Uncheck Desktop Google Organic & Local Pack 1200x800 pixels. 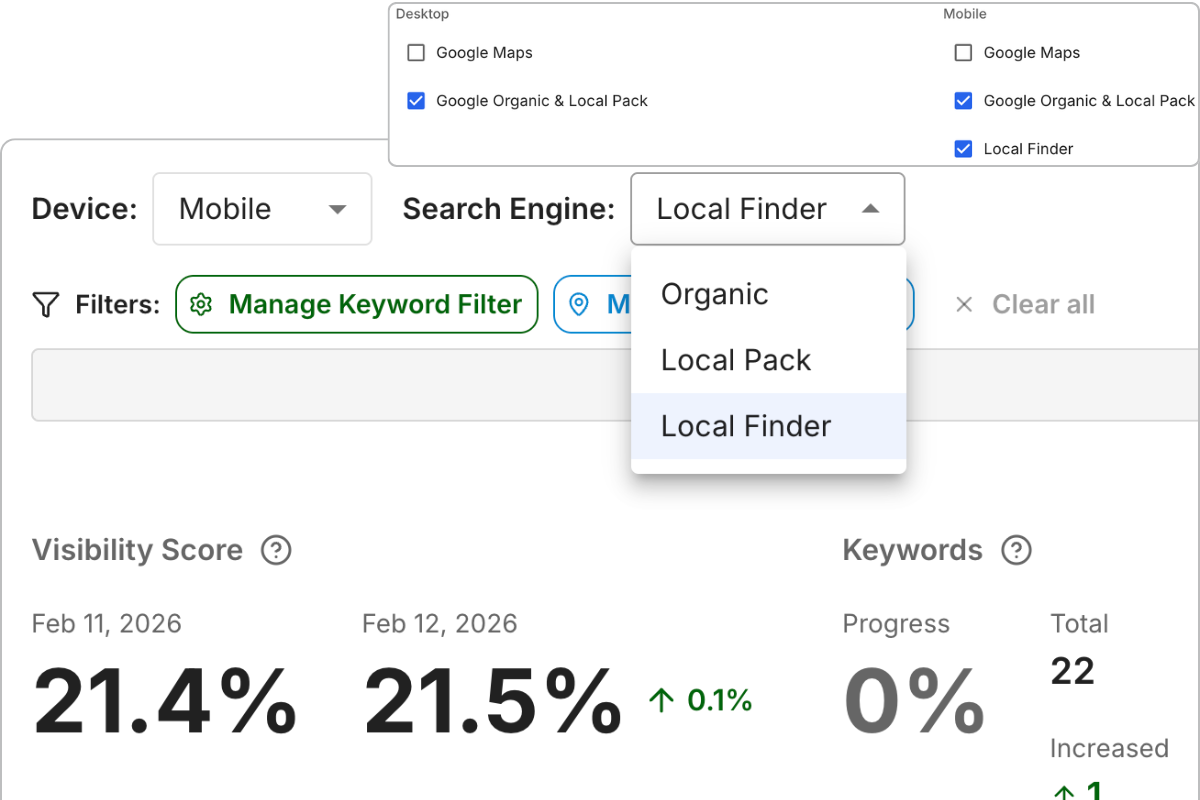[416, 101]
